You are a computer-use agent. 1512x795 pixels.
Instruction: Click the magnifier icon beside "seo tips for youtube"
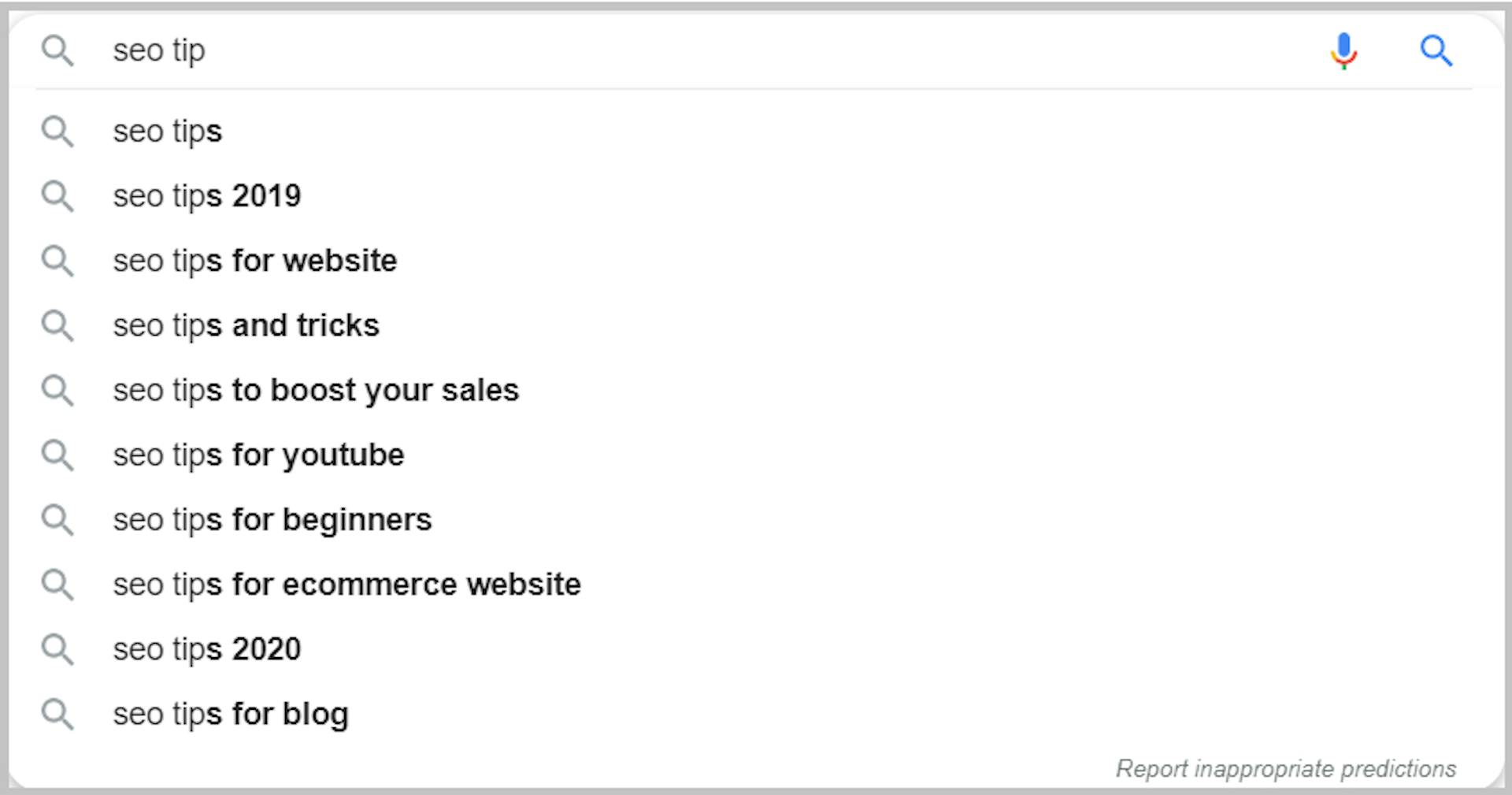[57, 455]
